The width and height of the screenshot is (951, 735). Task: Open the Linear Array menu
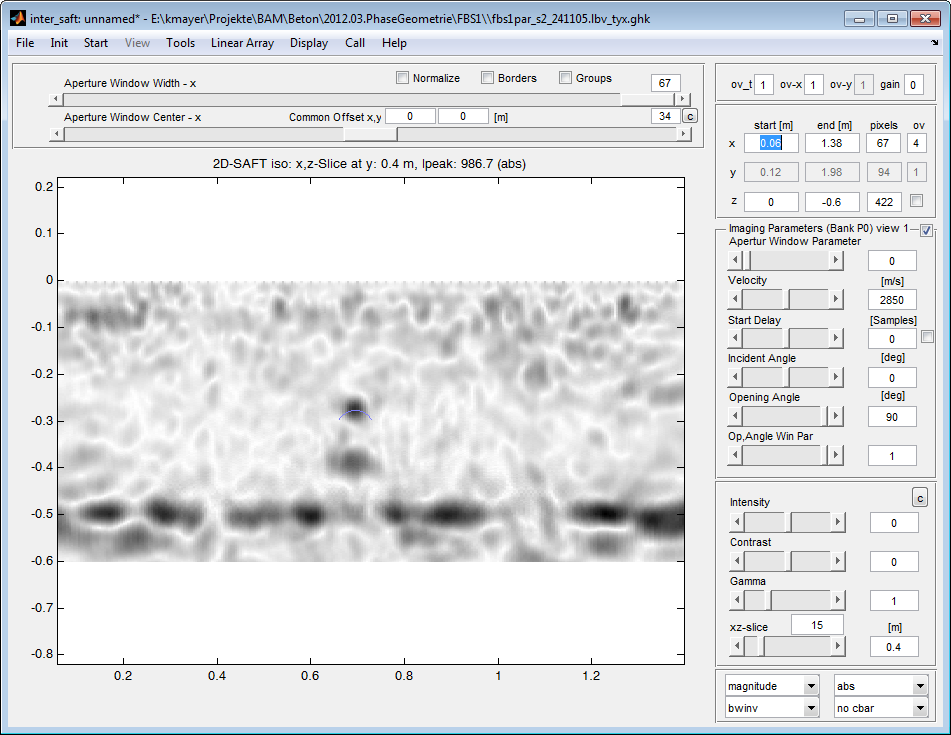[x=243, y=43]
